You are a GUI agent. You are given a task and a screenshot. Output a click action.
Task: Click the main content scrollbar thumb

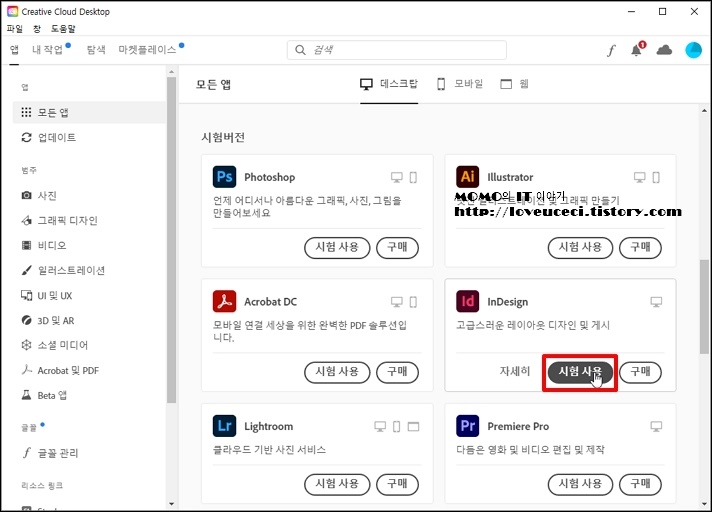point(704,306)
